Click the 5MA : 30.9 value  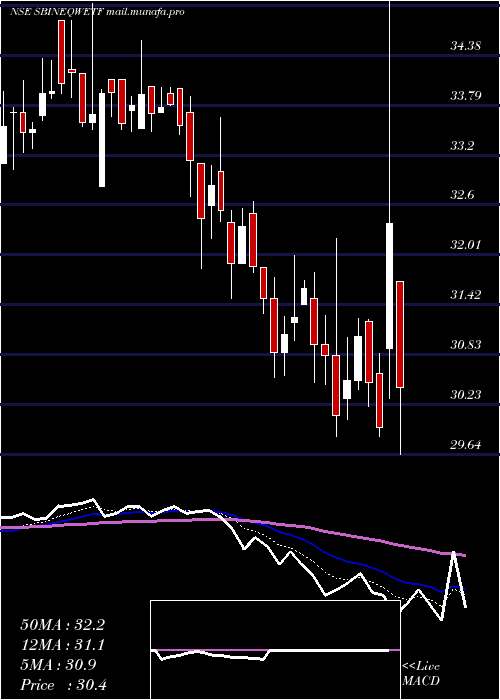[x=59, y=665]
